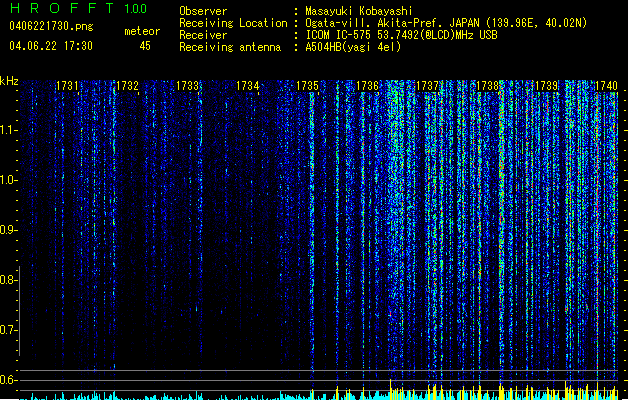Click the Receiver label

click(203, 35)
